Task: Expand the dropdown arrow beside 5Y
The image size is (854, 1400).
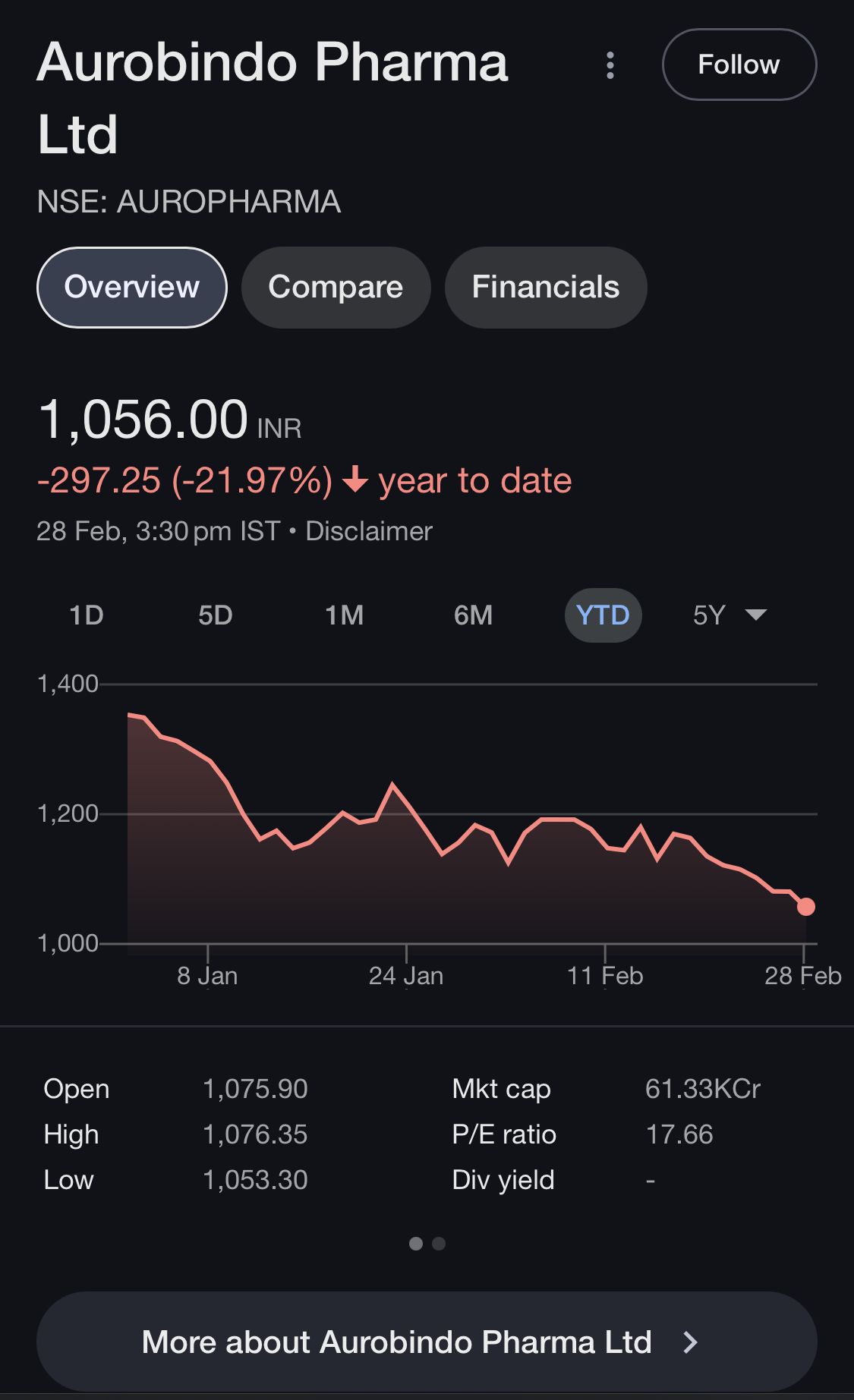Action: [756, 615]
